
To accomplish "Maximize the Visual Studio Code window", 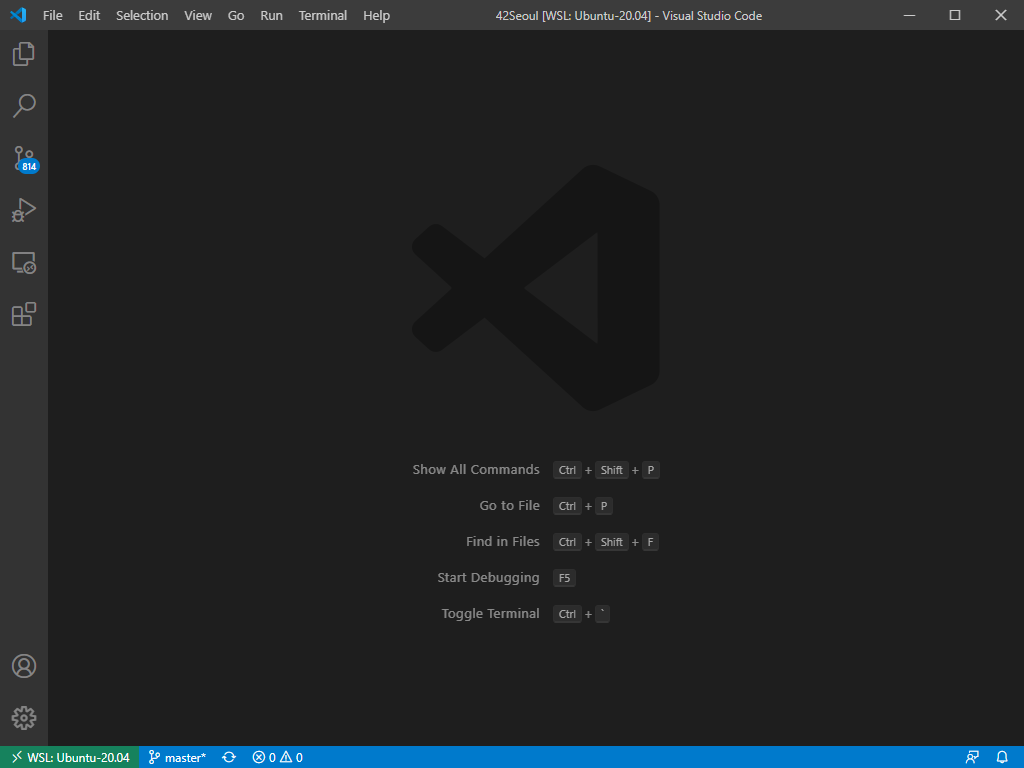I will click(x=955, y=15).
